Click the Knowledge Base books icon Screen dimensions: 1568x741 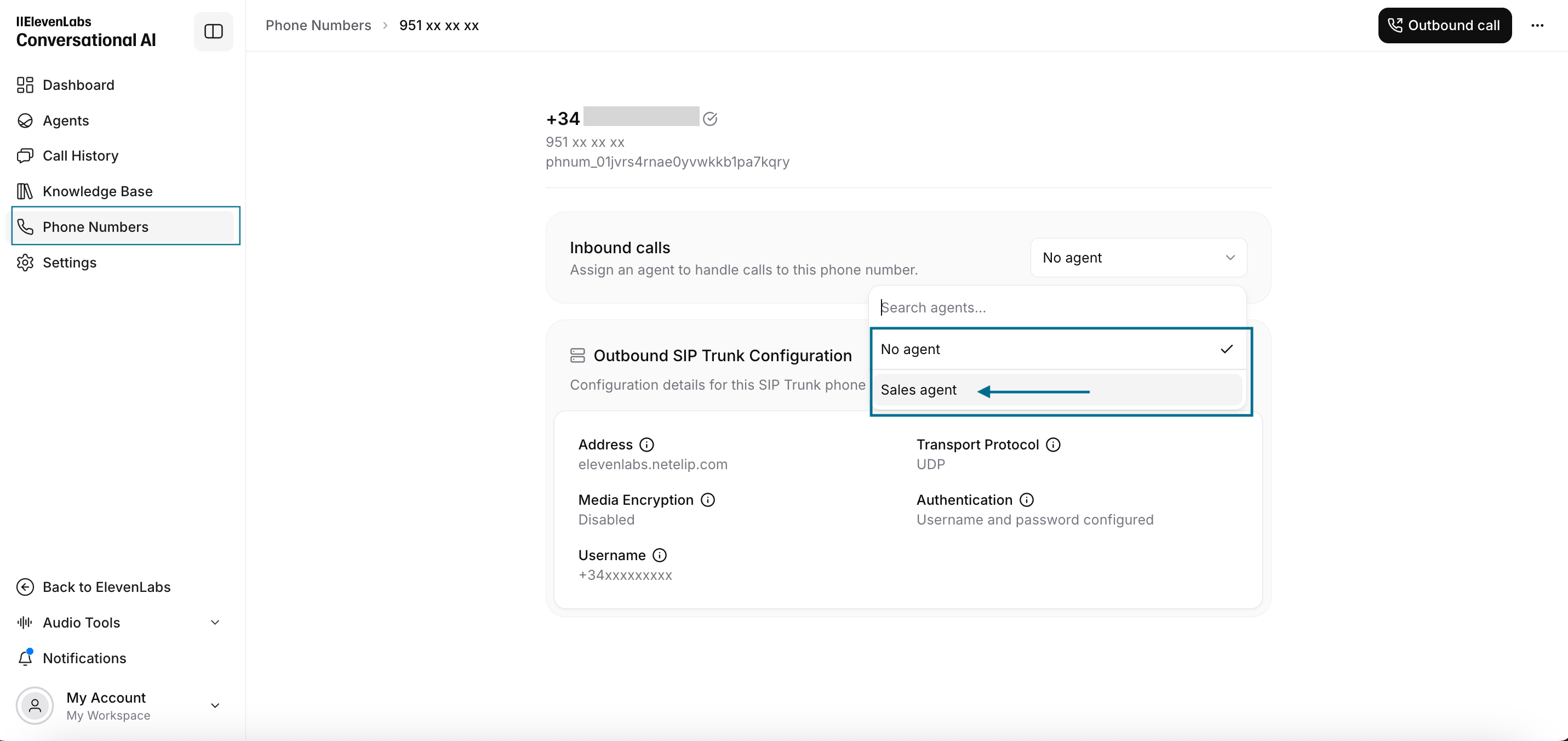[25, 191]
